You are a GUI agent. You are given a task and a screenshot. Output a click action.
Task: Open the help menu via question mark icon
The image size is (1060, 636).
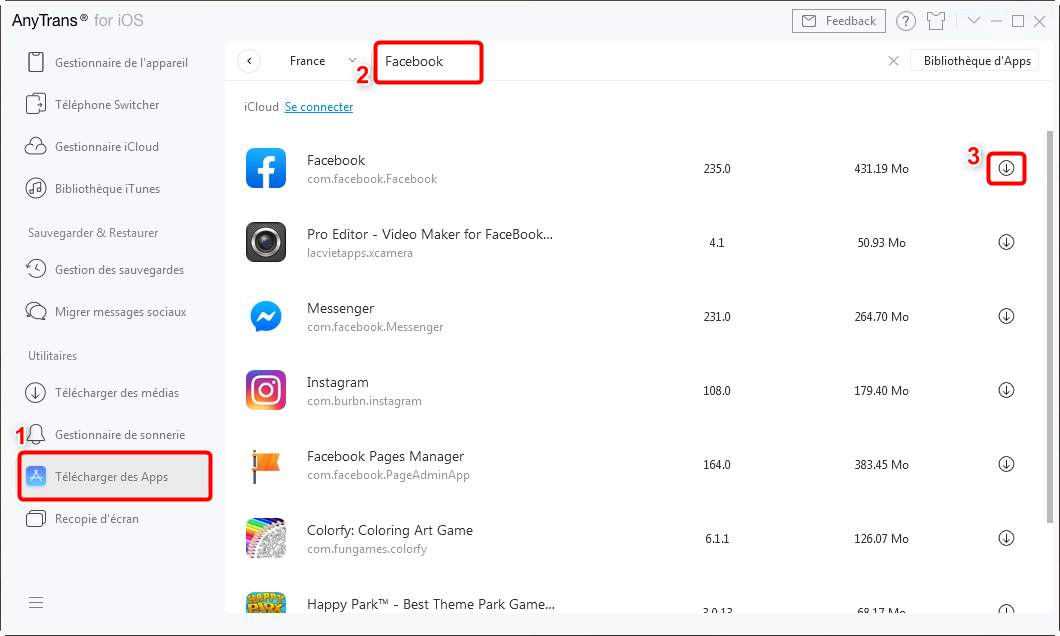tap(906, 20)
